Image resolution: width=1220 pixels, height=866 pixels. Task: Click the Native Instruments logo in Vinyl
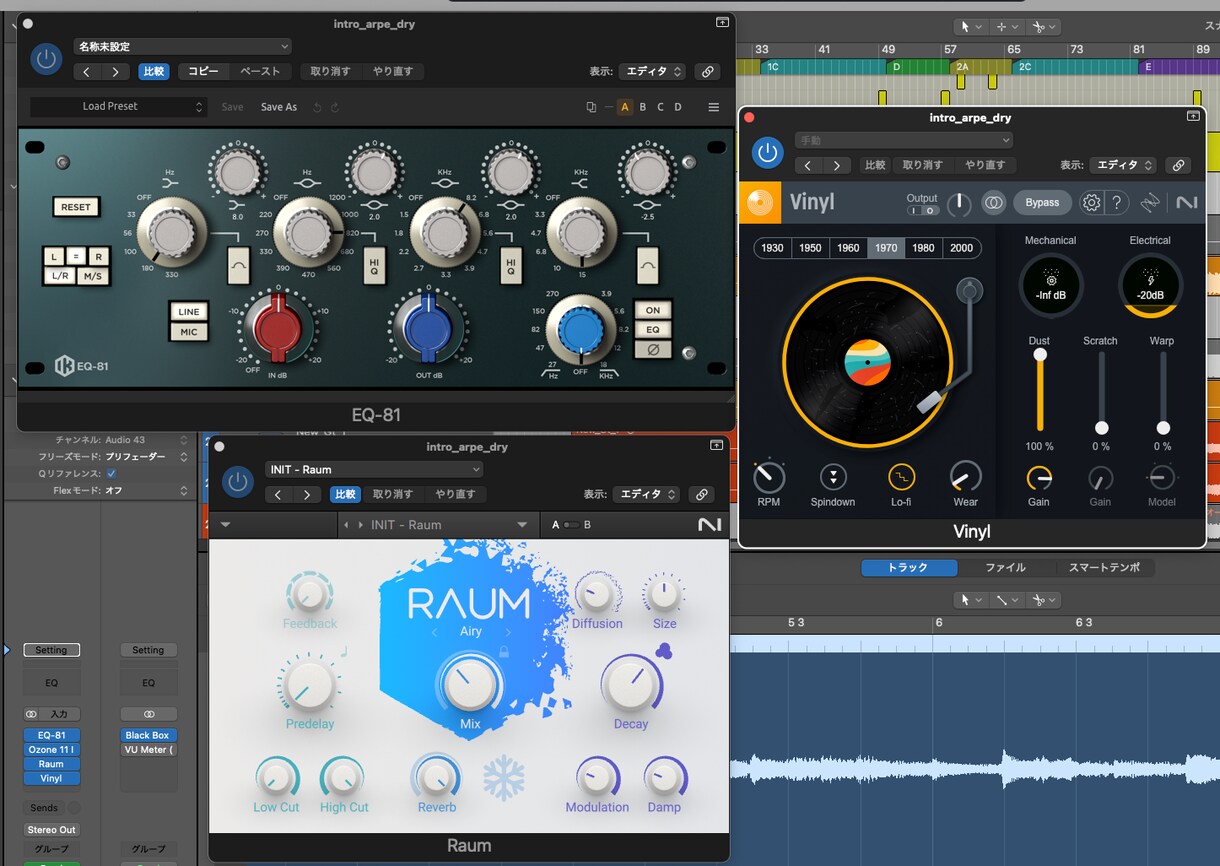[x=1186, y=203]
